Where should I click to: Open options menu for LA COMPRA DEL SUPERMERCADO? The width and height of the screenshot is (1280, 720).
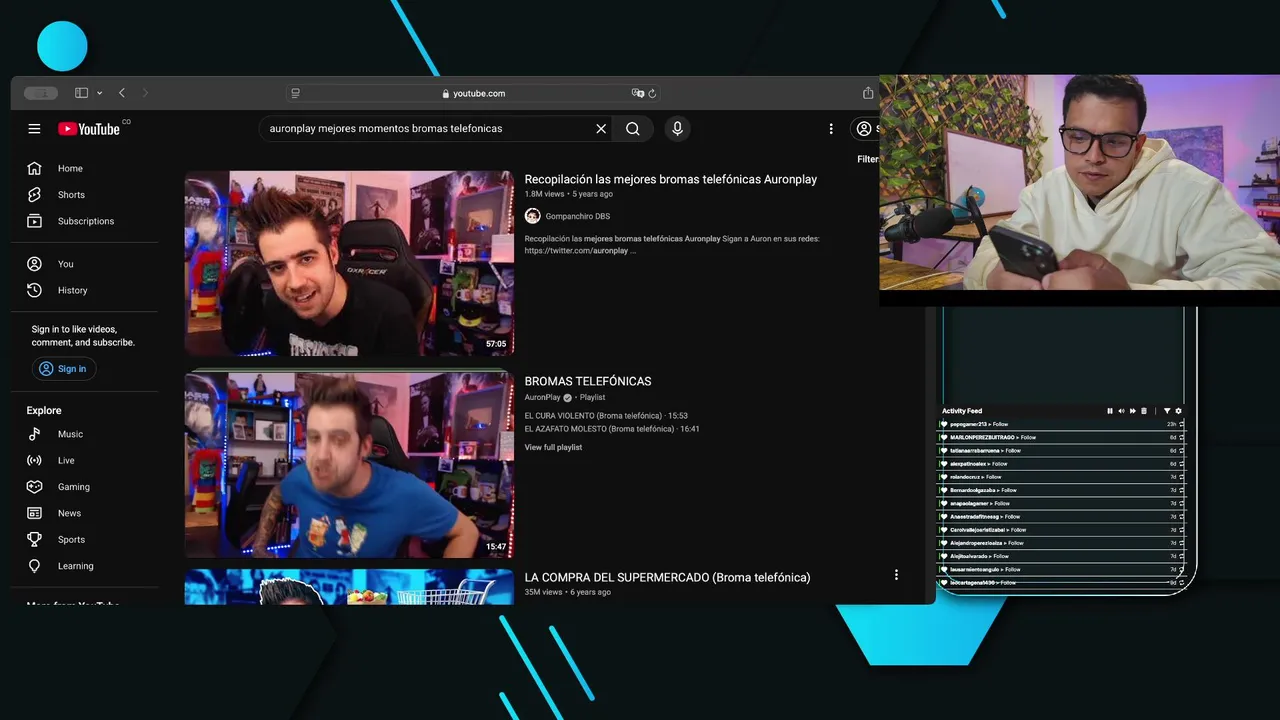(x=896, y=575)
